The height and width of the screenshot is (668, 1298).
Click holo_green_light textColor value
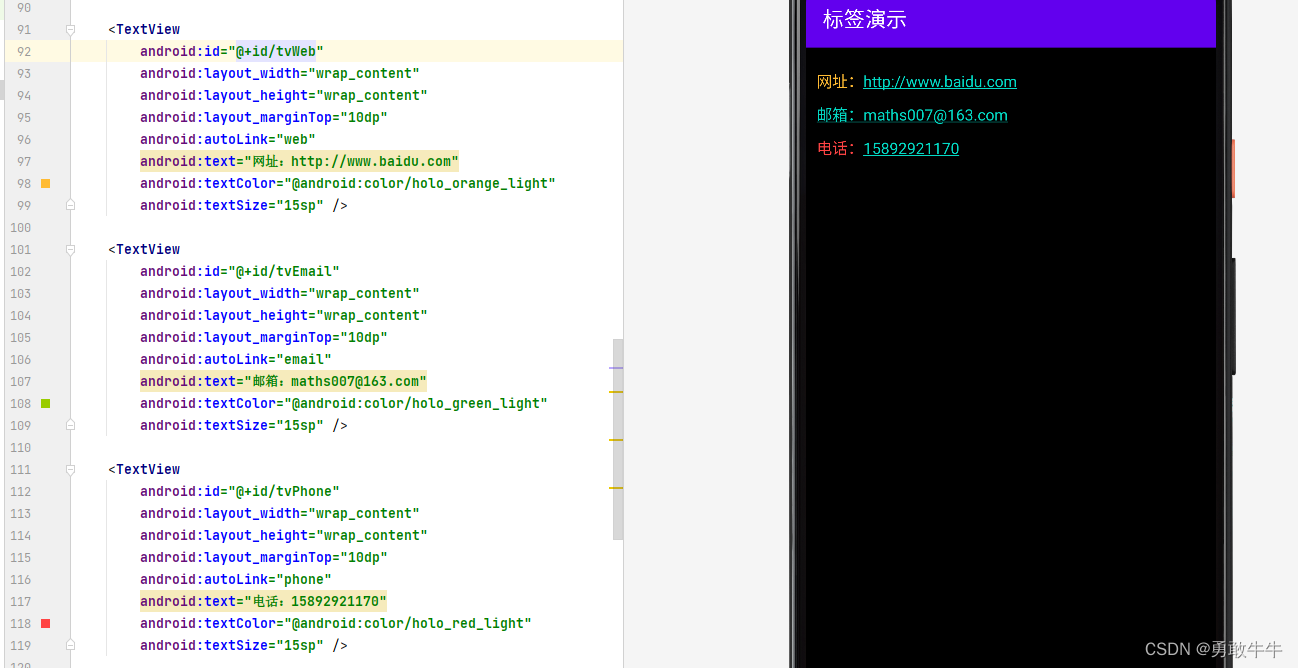click(x=416, y=404)
